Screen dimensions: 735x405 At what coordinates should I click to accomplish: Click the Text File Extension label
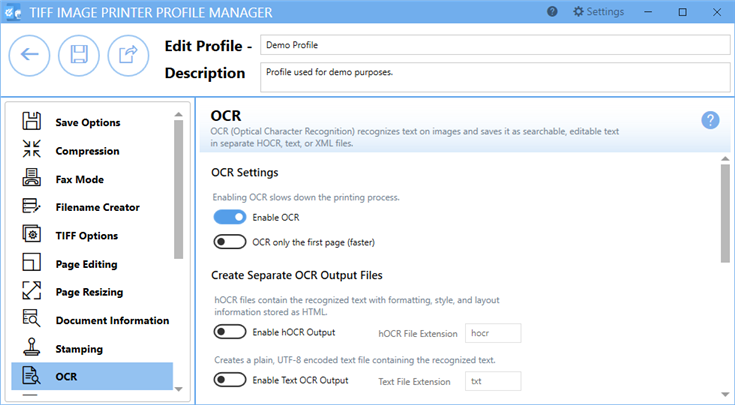click(x=414, y=382)
